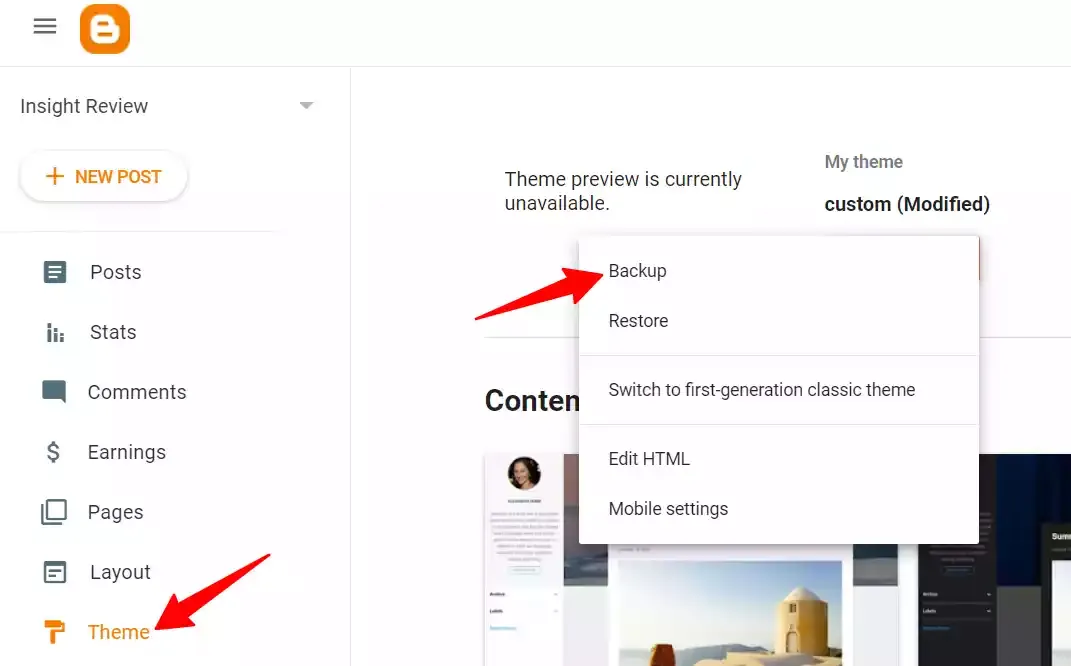Open the hamburger navigation menu
The width and height of the screenshot is (1071, 666).
point(45,27)
